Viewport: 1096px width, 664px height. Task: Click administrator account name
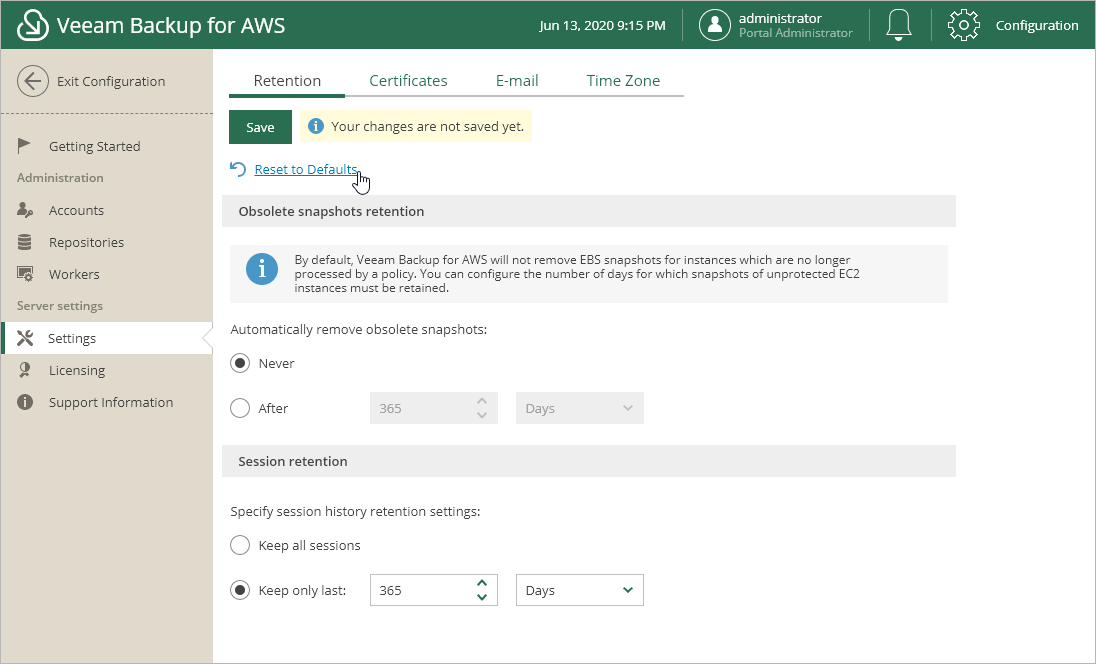pos(780,18)
